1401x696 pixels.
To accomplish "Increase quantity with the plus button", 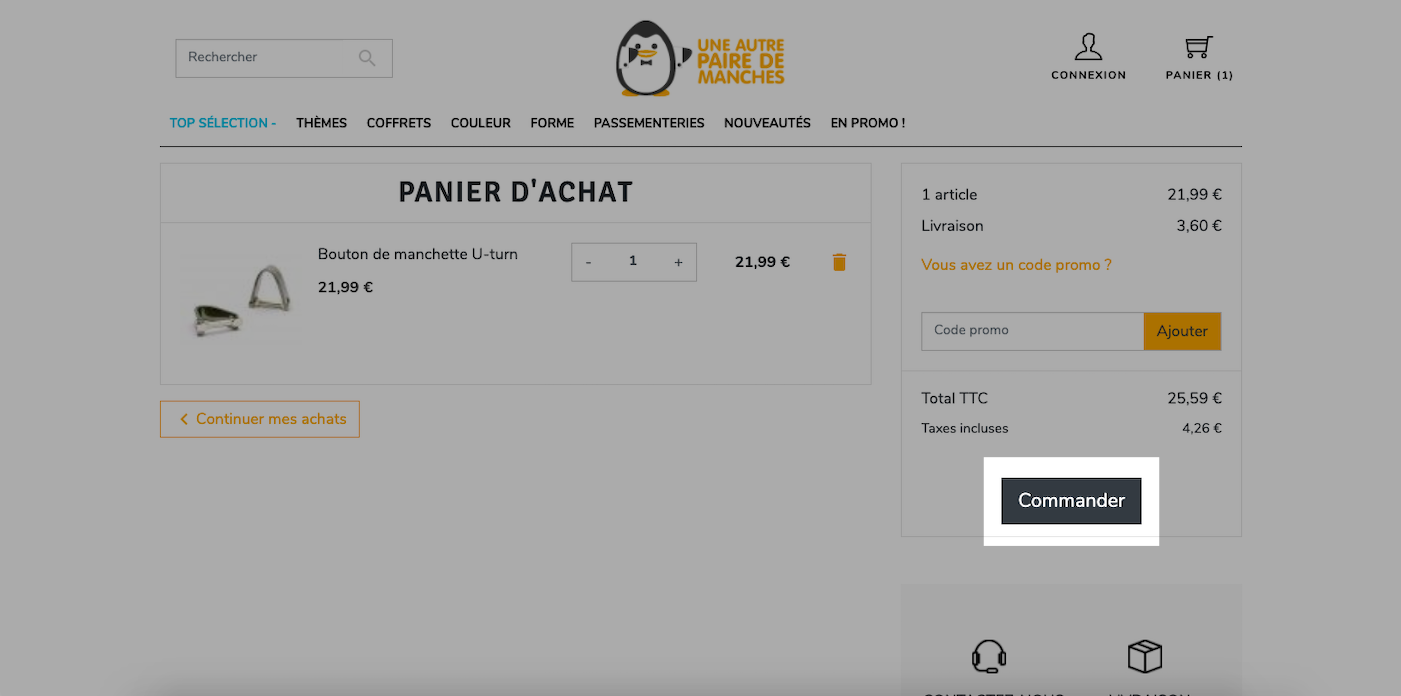I will [678, 262].
